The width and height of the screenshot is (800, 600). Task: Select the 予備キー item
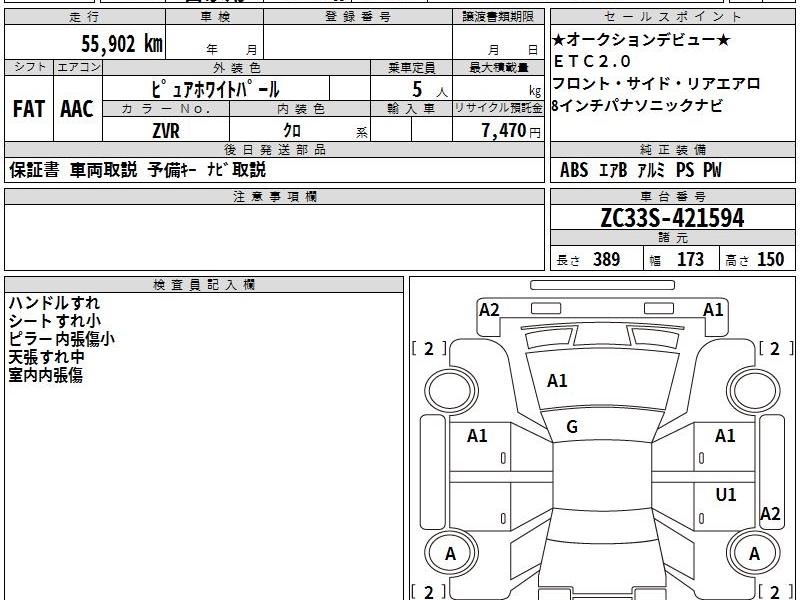(x=172, y=170)
